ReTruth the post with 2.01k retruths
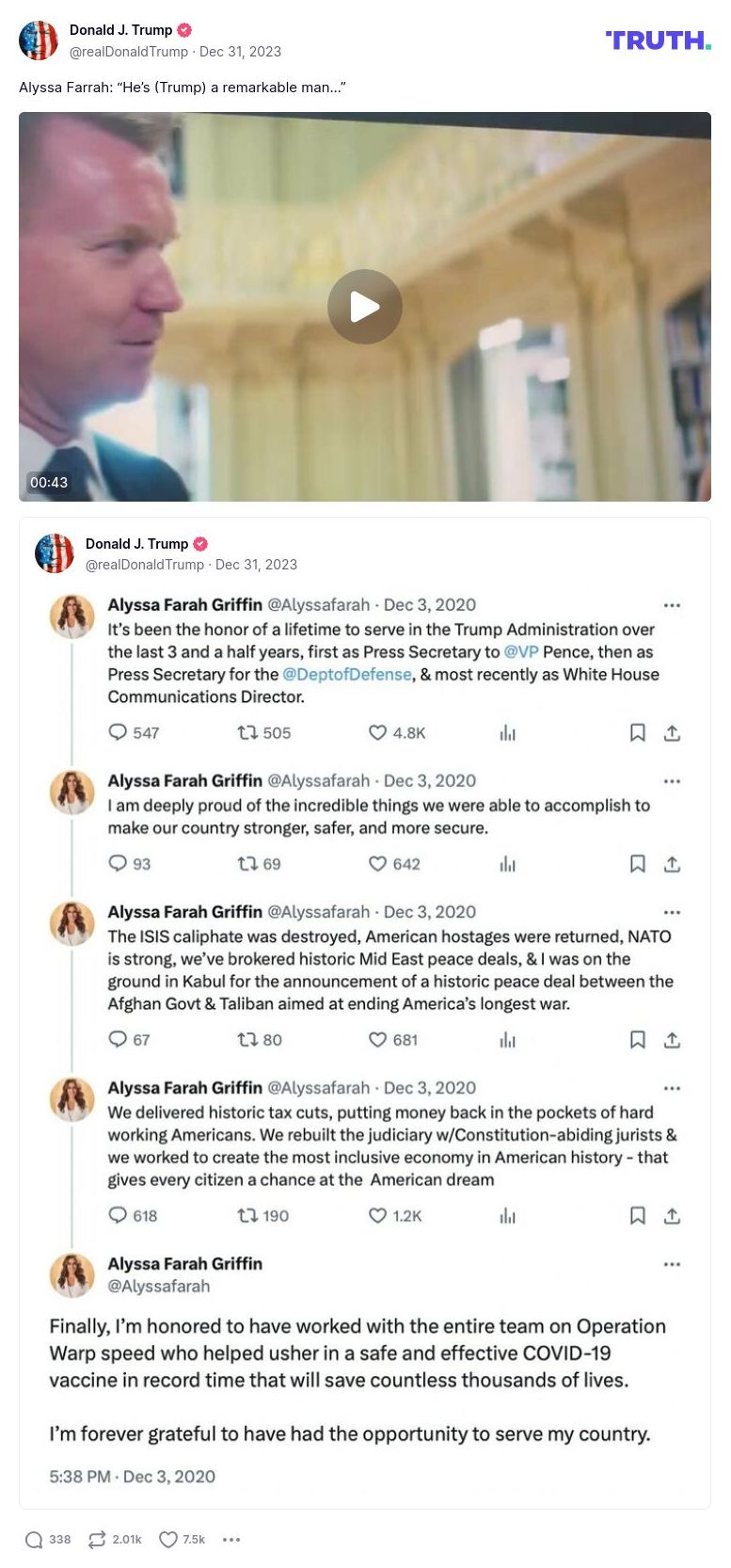This screenshot has width=731, height=1568. pos(97,1540)
